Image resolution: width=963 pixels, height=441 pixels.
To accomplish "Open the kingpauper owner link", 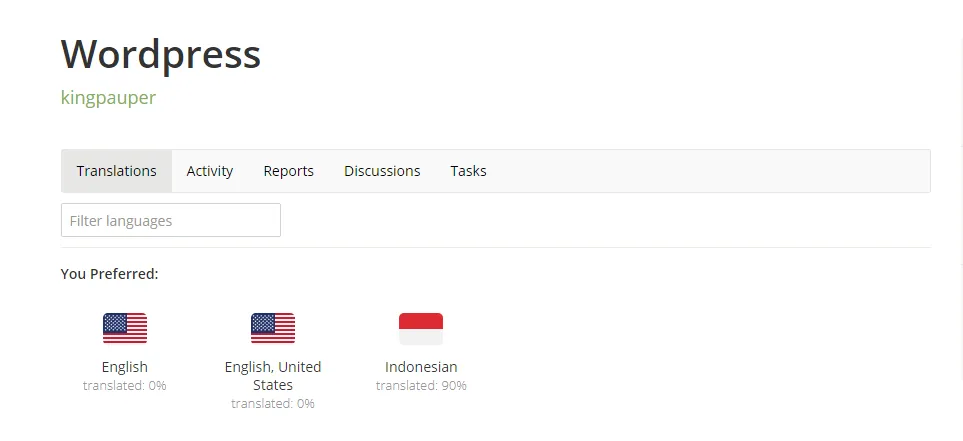I will click(x=108, y=98).
